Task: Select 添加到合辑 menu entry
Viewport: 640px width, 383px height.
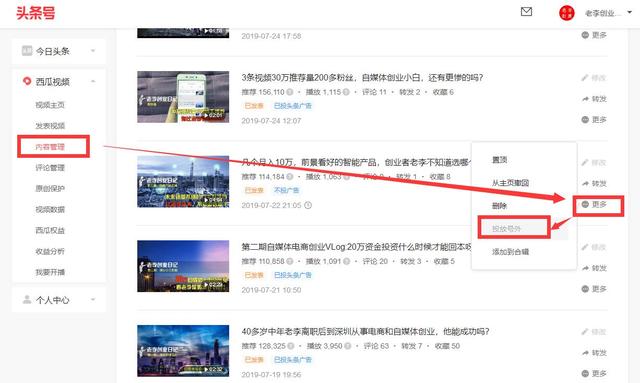Action: click(510, 252)
